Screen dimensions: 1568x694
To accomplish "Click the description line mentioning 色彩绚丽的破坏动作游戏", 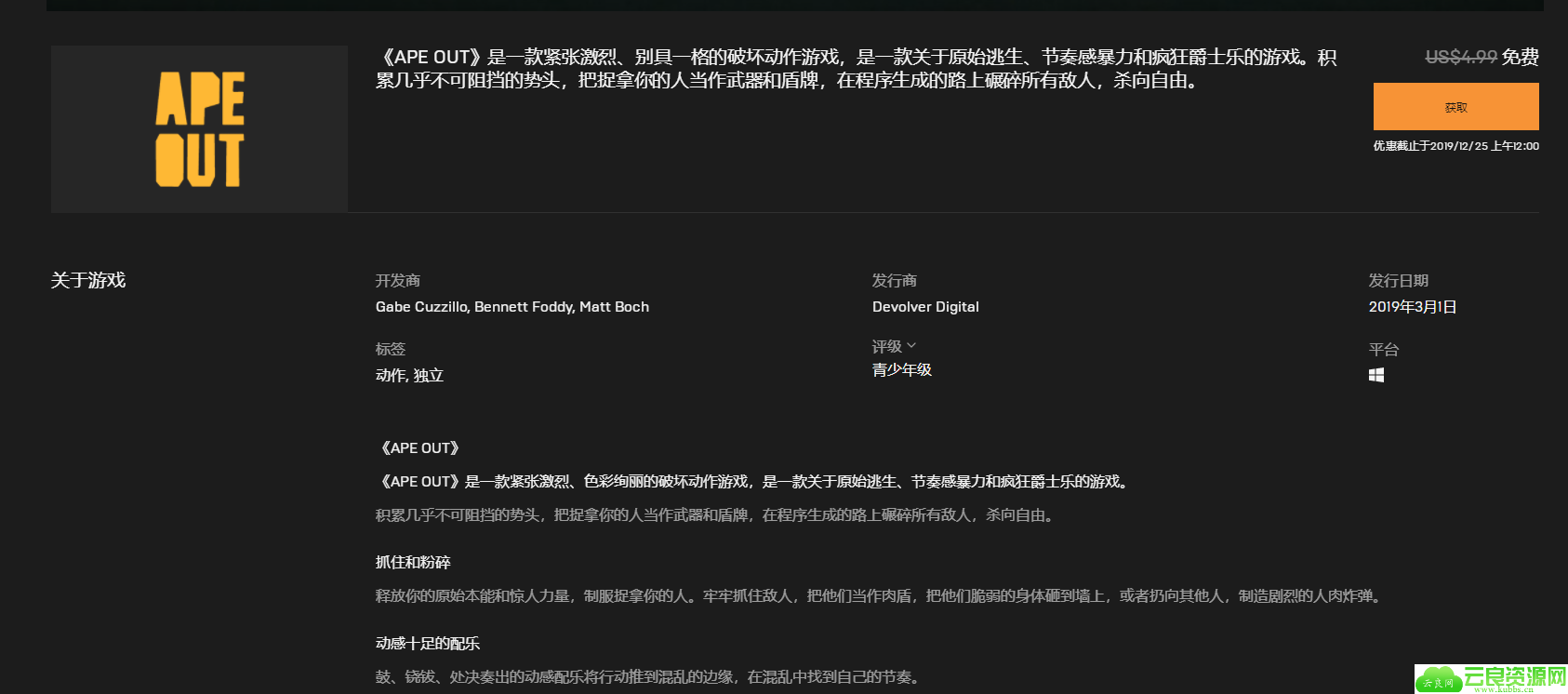I will point(754,482).
